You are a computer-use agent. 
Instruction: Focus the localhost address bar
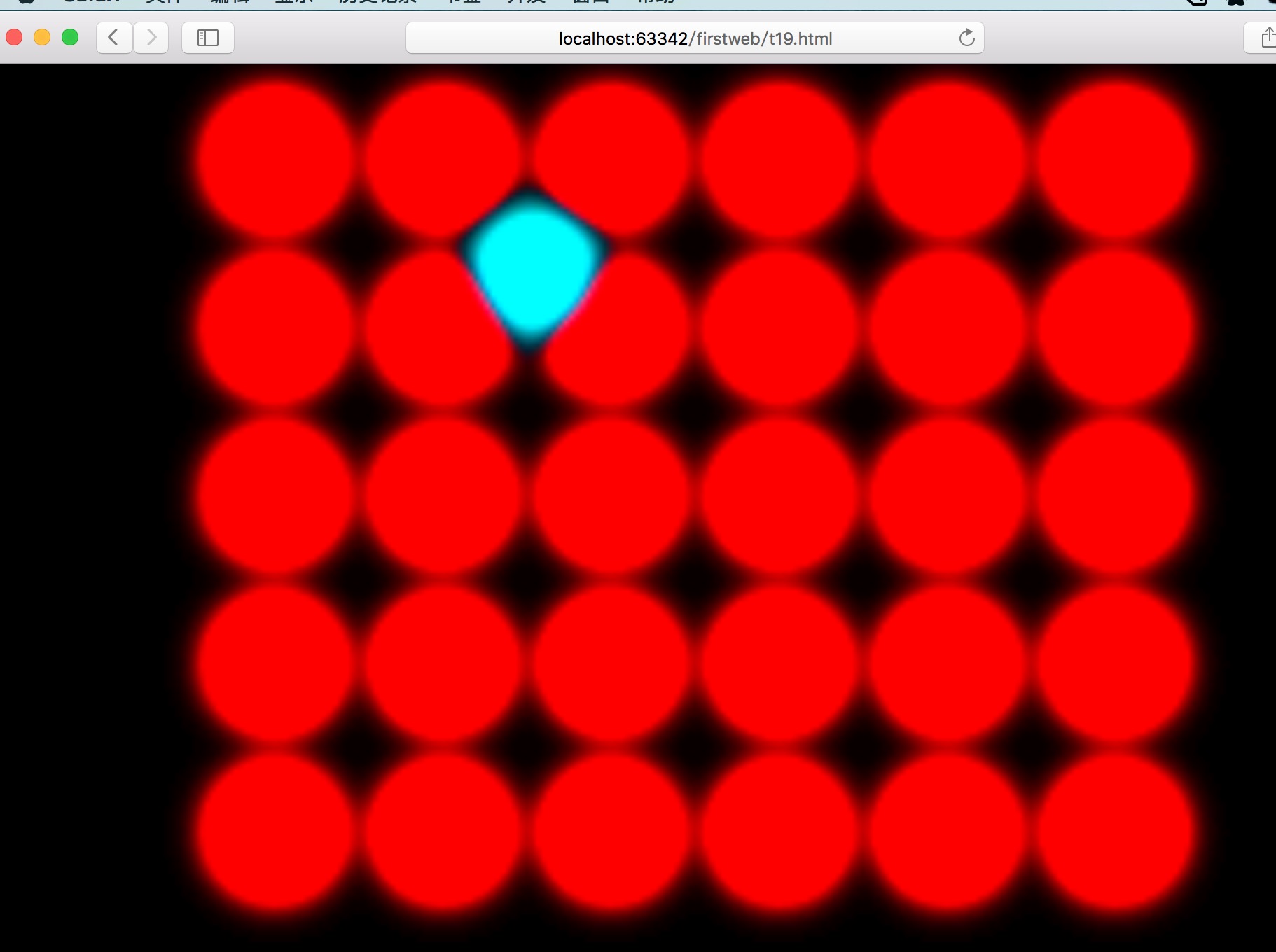click(693, 38)
